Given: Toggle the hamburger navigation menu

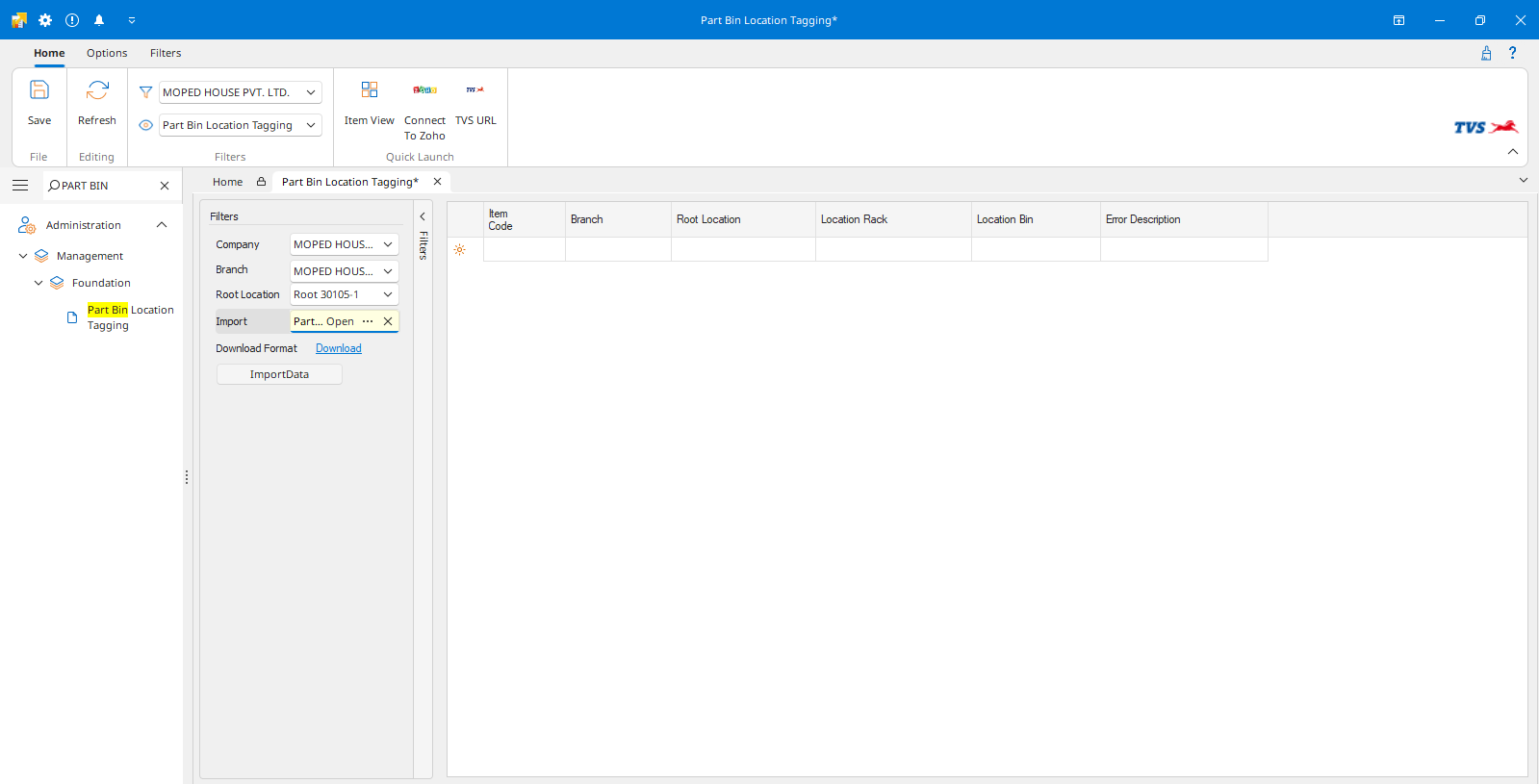Looking at the screenshot, I should pos(20,186).
